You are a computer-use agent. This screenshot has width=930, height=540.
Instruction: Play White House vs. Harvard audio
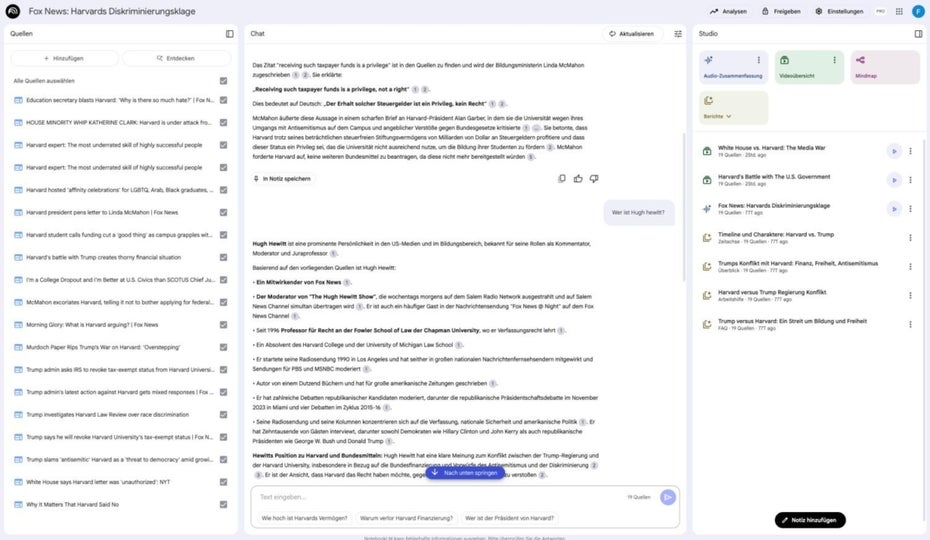tap(894, 151)
